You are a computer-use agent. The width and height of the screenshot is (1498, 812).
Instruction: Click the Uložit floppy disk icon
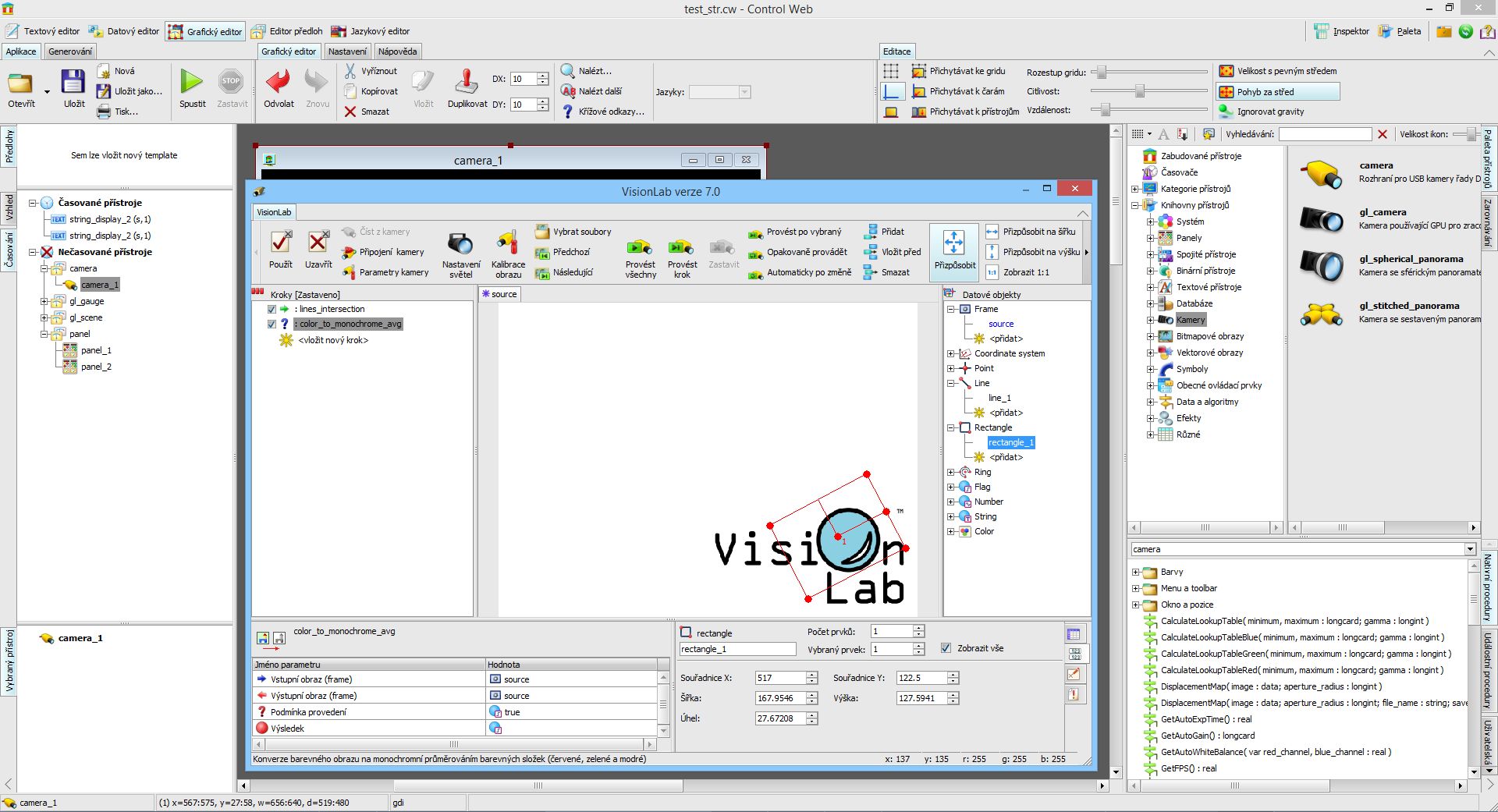coord(74,82)
